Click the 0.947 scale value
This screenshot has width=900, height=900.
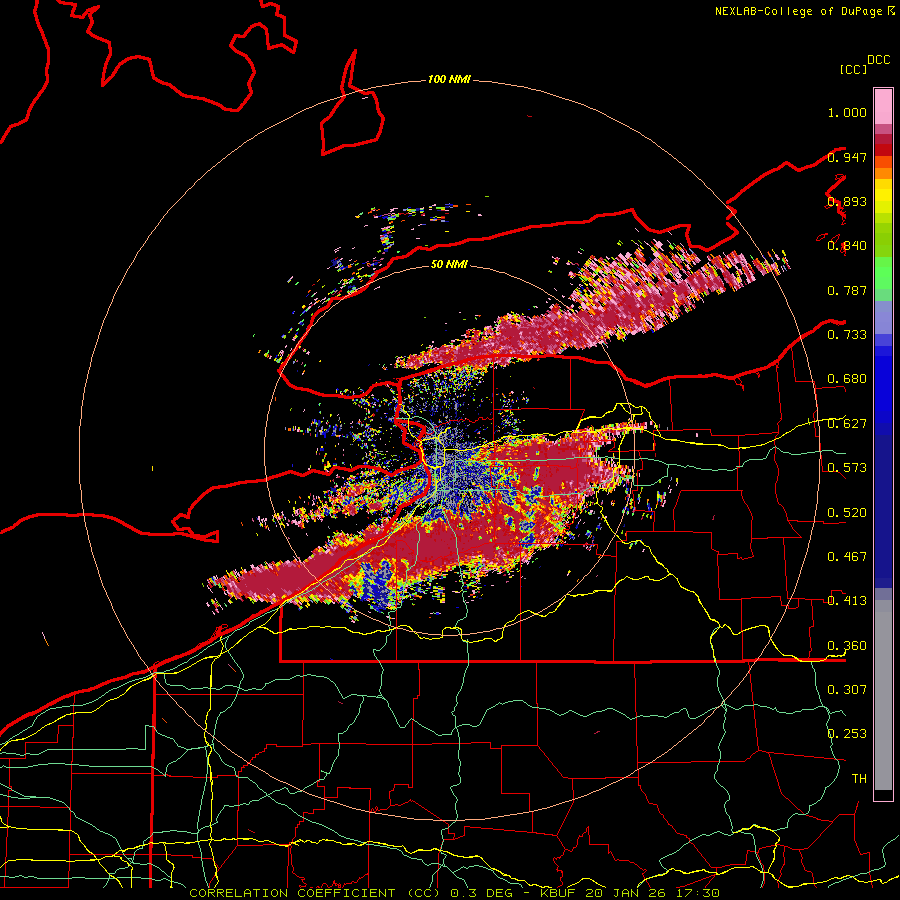click(x=847, y=157)
